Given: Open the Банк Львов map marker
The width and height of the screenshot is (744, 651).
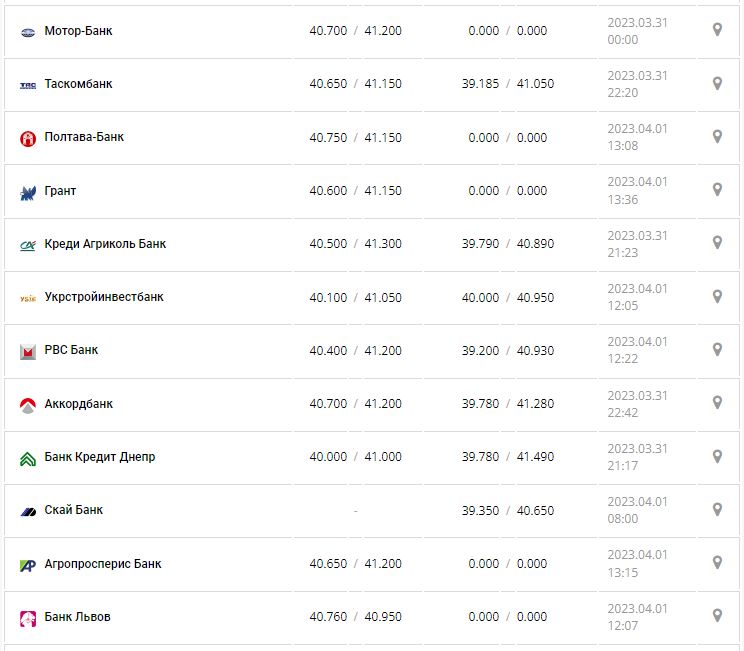Looking at the screenshot, I should [x=717, y=615].
